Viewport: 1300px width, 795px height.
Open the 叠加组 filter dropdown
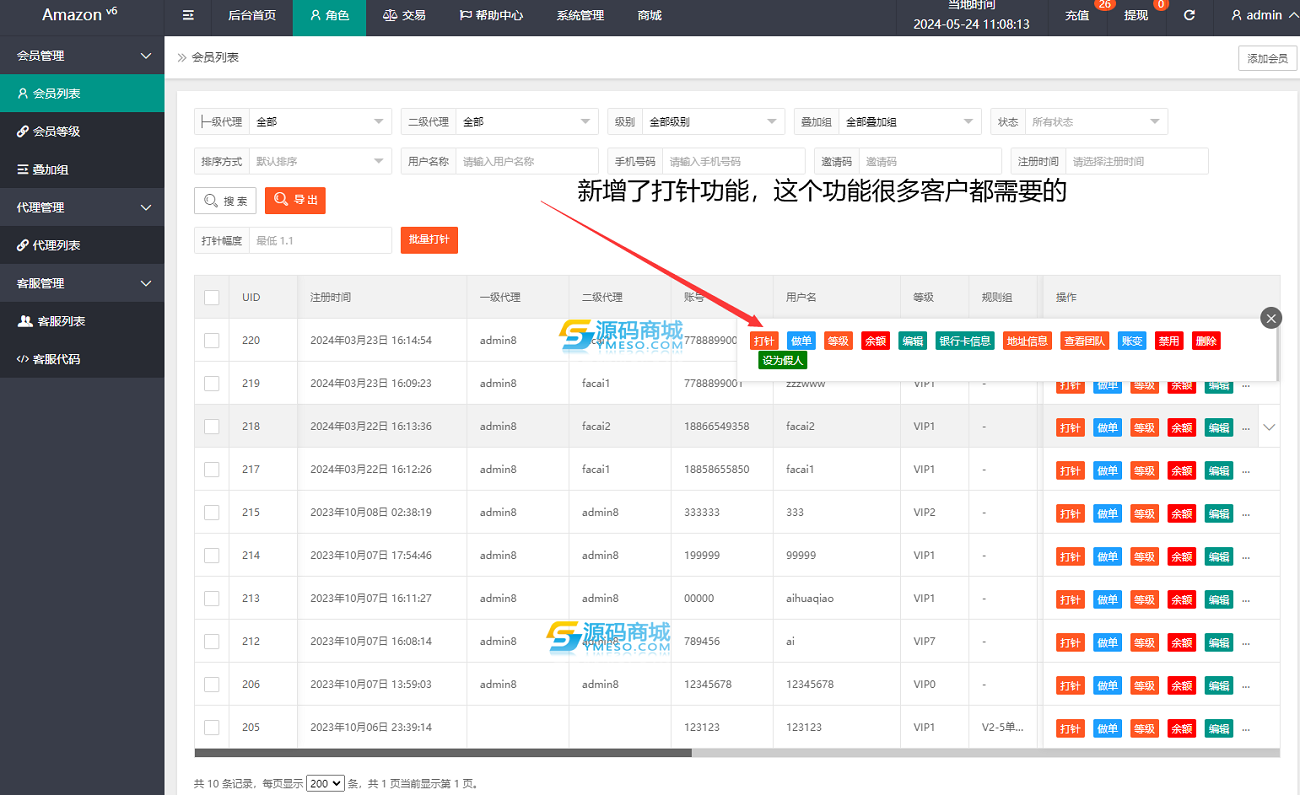point(910,122)
